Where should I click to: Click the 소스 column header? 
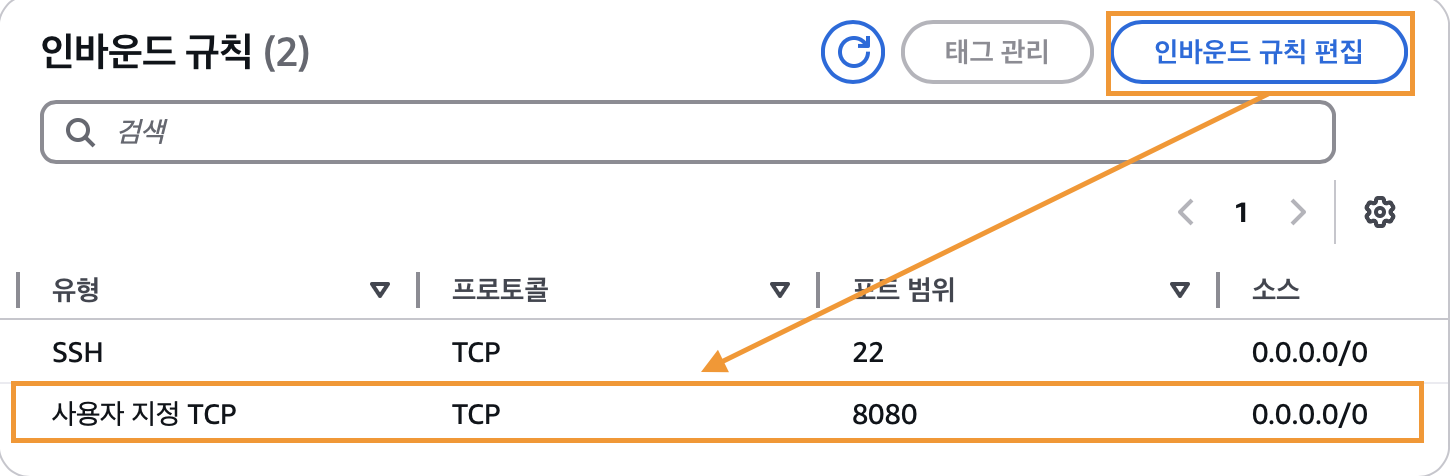[x=1275, y=291]
